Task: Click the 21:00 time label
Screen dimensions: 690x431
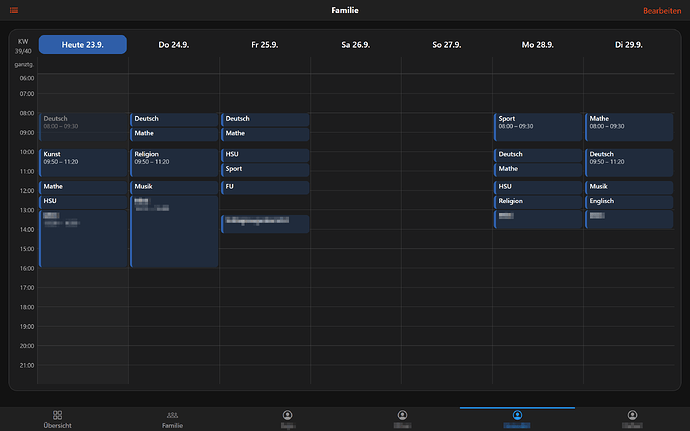Action: 27,365
